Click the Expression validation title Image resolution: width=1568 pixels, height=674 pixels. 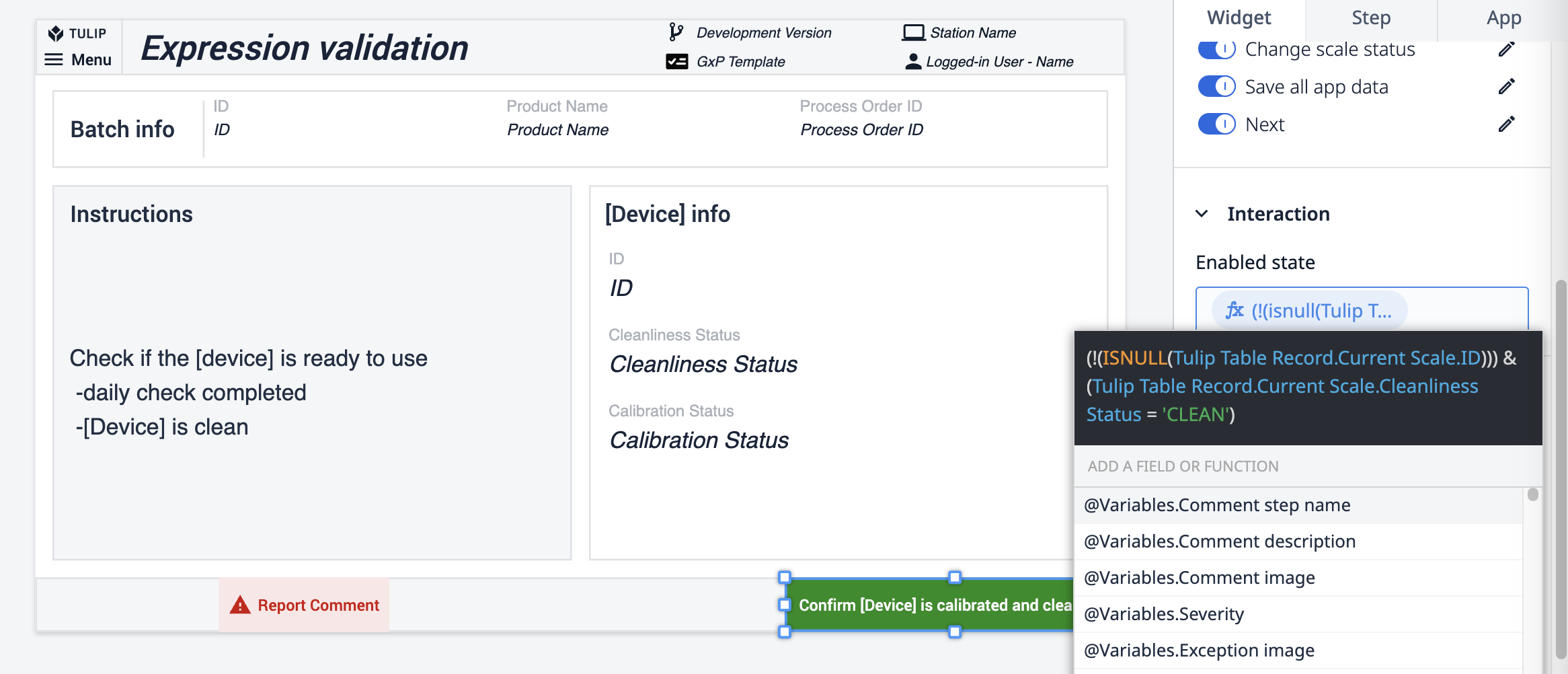(305, 48)
